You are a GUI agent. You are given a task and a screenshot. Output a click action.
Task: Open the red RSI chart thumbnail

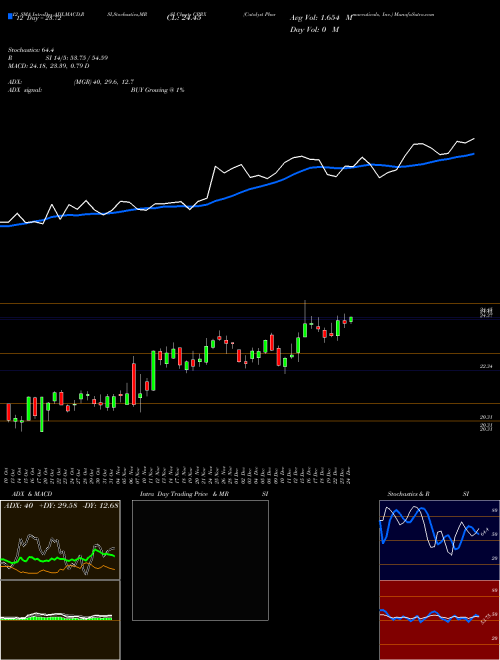pyautogui.click(x=439, y=620)
